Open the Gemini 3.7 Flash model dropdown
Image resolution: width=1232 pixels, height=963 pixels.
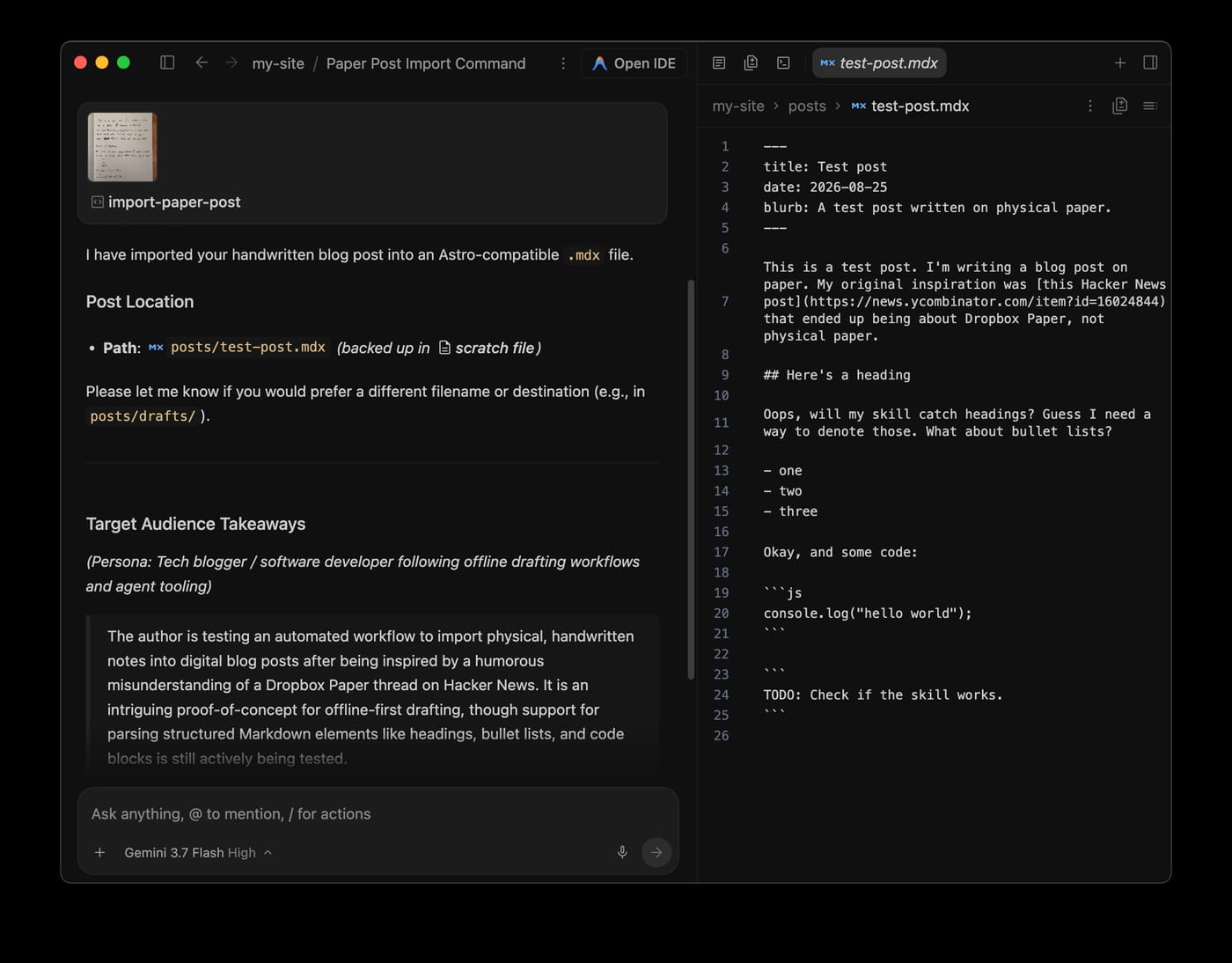pos(198,852)
